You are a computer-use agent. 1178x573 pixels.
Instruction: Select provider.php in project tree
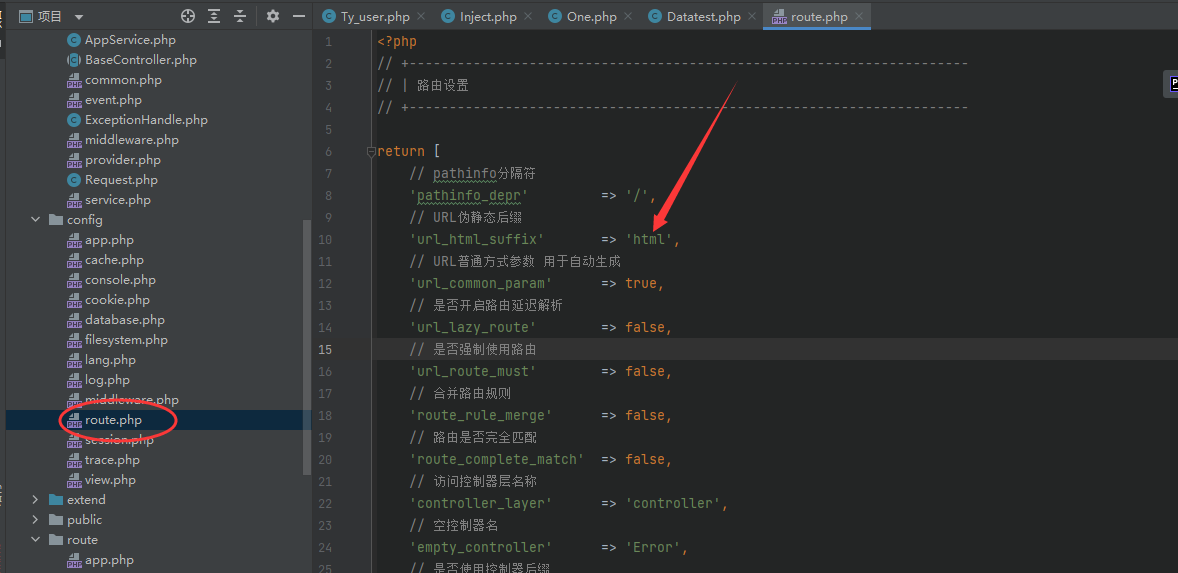coord(123,160)
